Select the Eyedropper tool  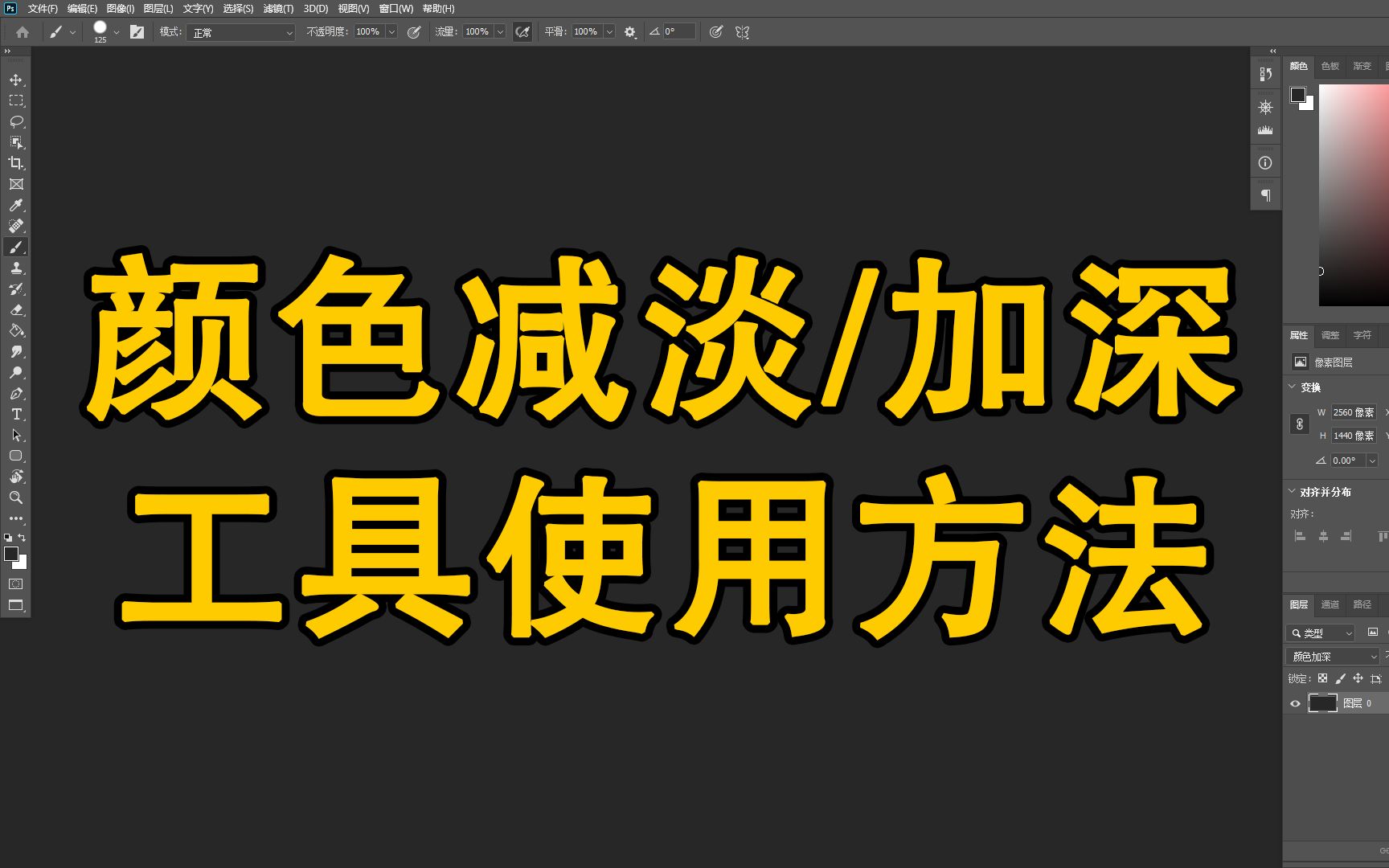[x=16, y=205]
